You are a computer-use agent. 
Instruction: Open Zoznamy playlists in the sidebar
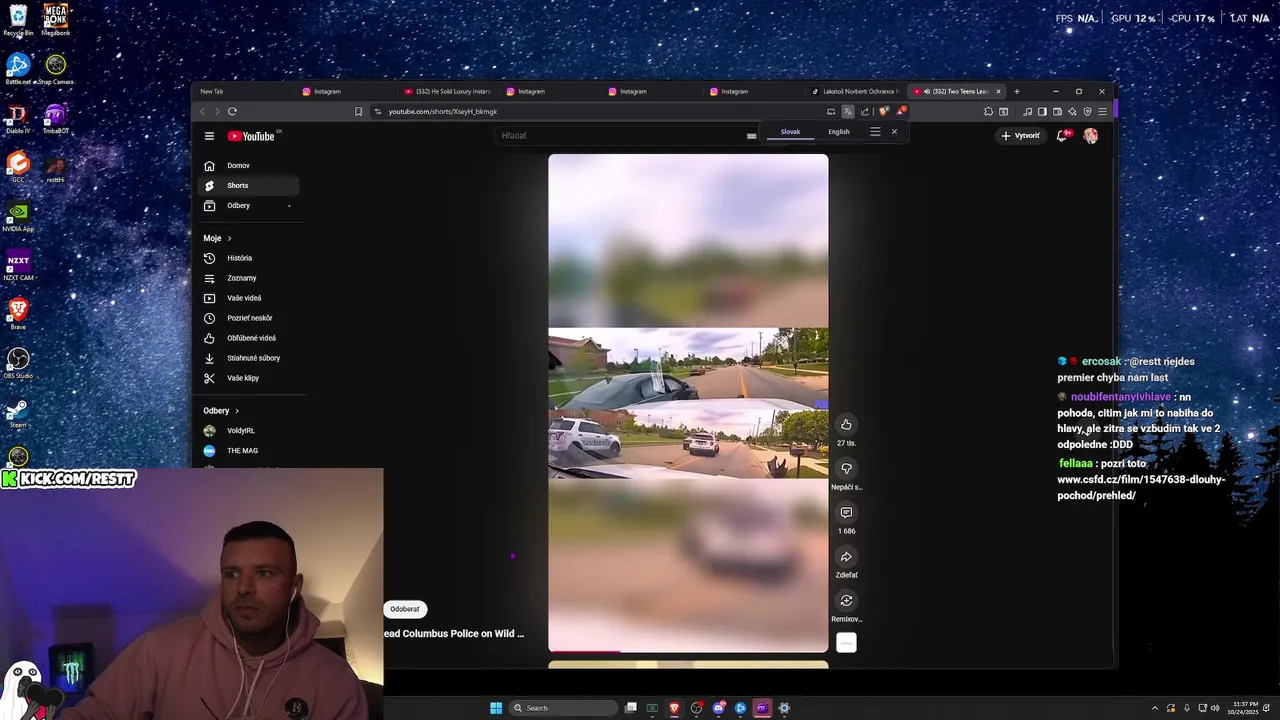249,278
